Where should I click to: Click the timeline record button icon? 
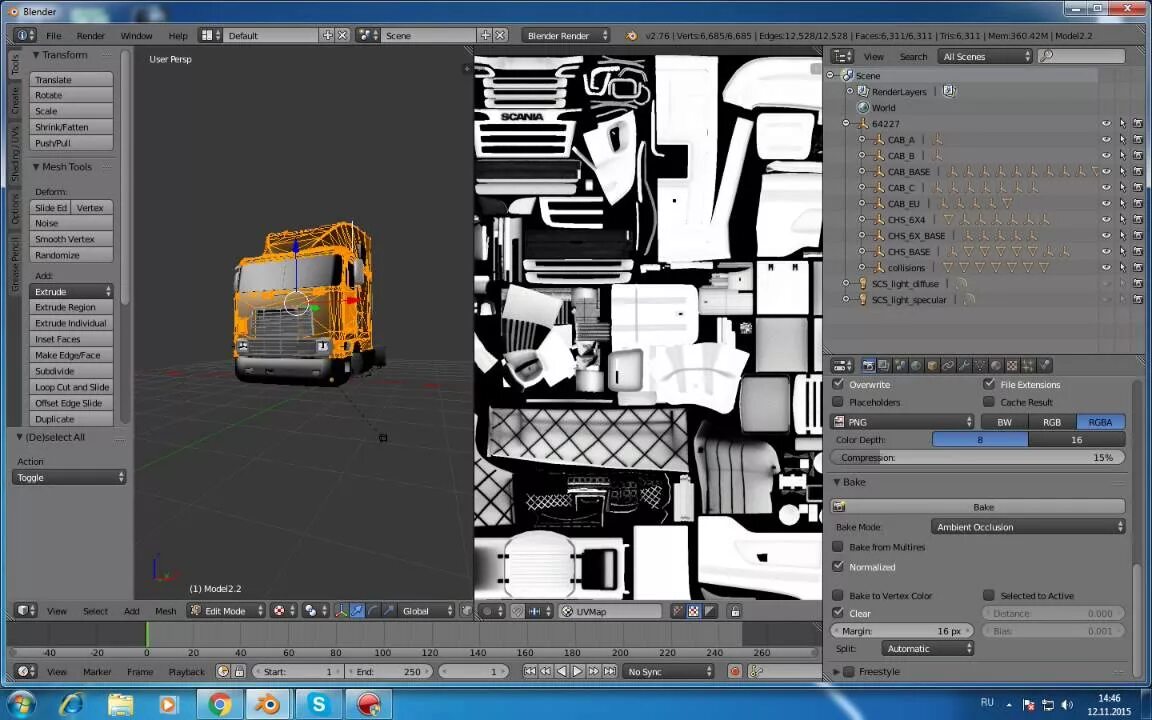tap(734, 672)
